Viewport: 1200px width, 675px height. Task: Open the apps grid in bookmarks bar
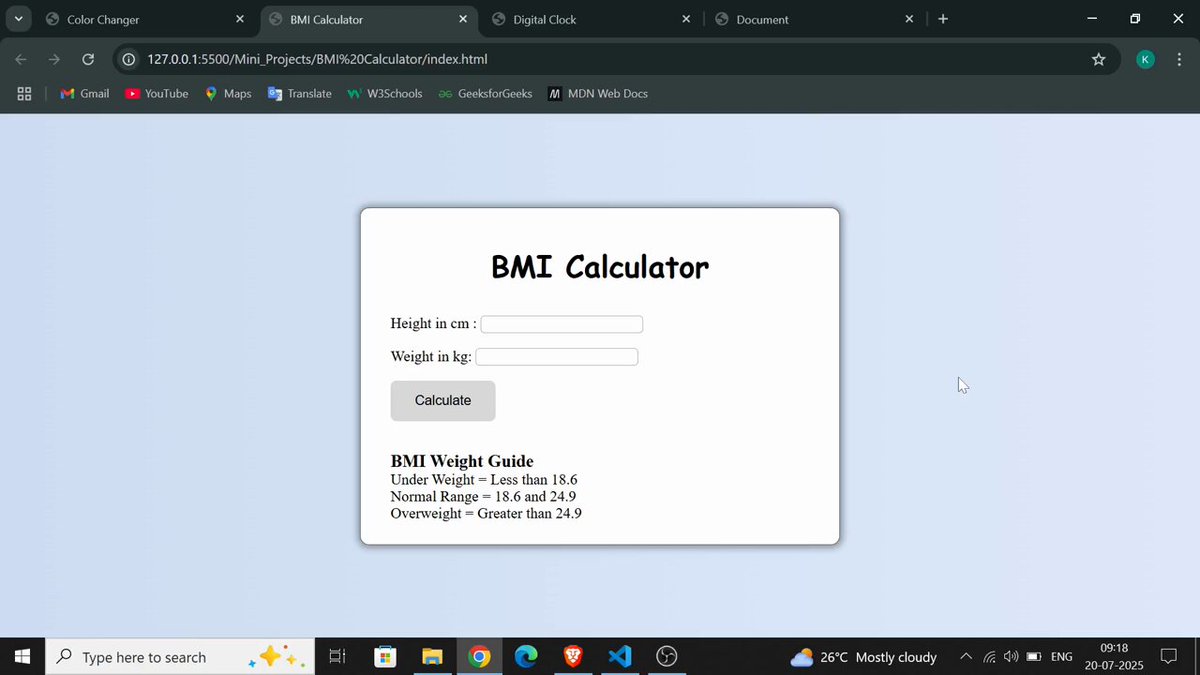[x=25, y=93]
